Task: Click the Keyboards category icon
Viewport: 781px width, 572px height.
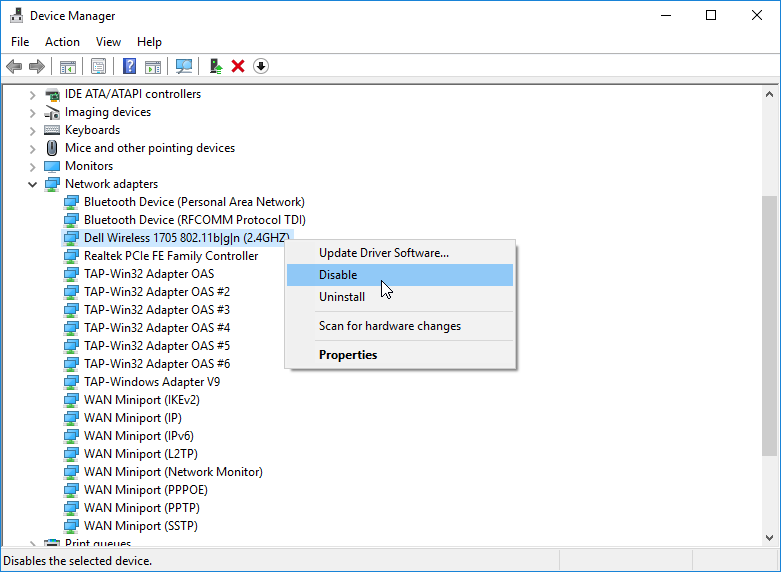Action: (x=52, y=130)
